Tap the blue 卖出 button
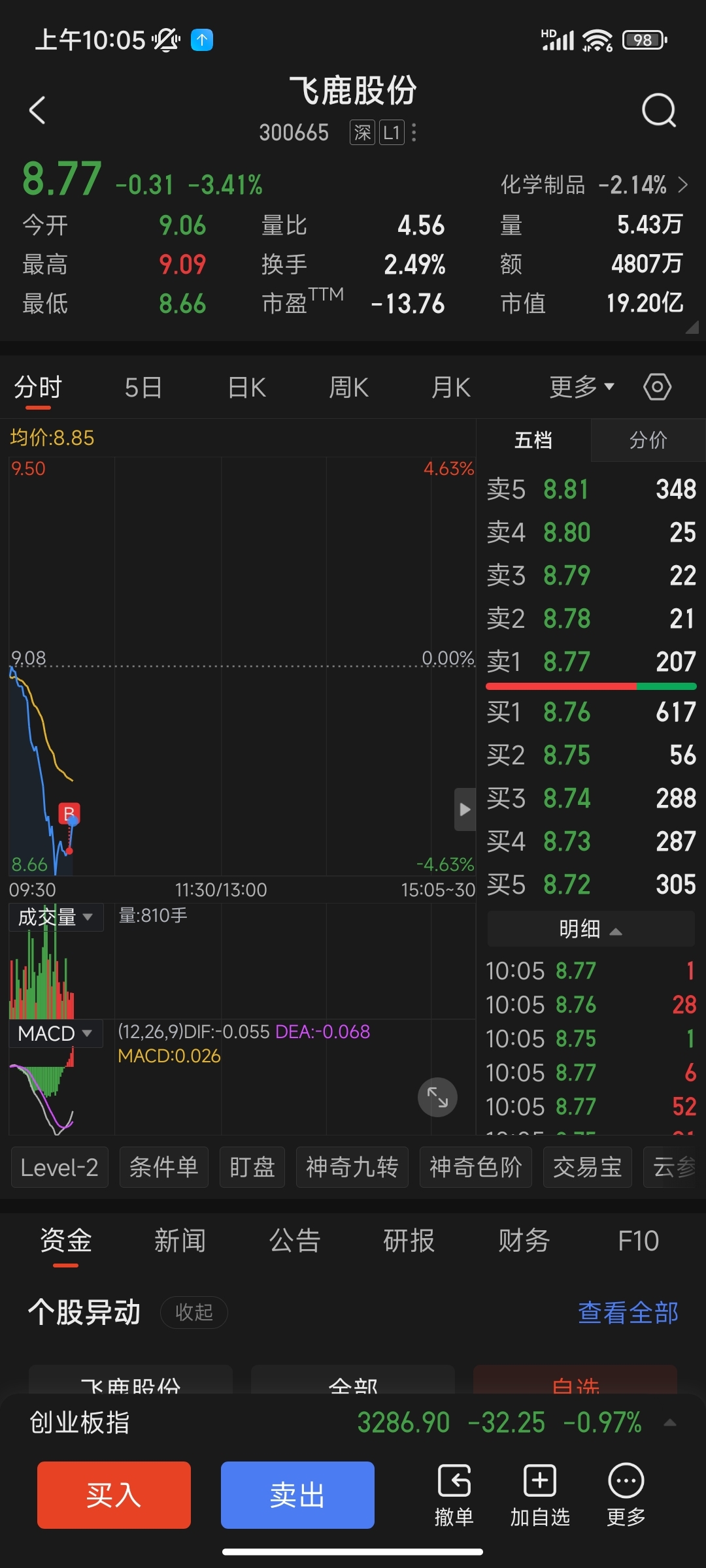Viewport: 706px width, 1568px height. (x=297, y=1495)
